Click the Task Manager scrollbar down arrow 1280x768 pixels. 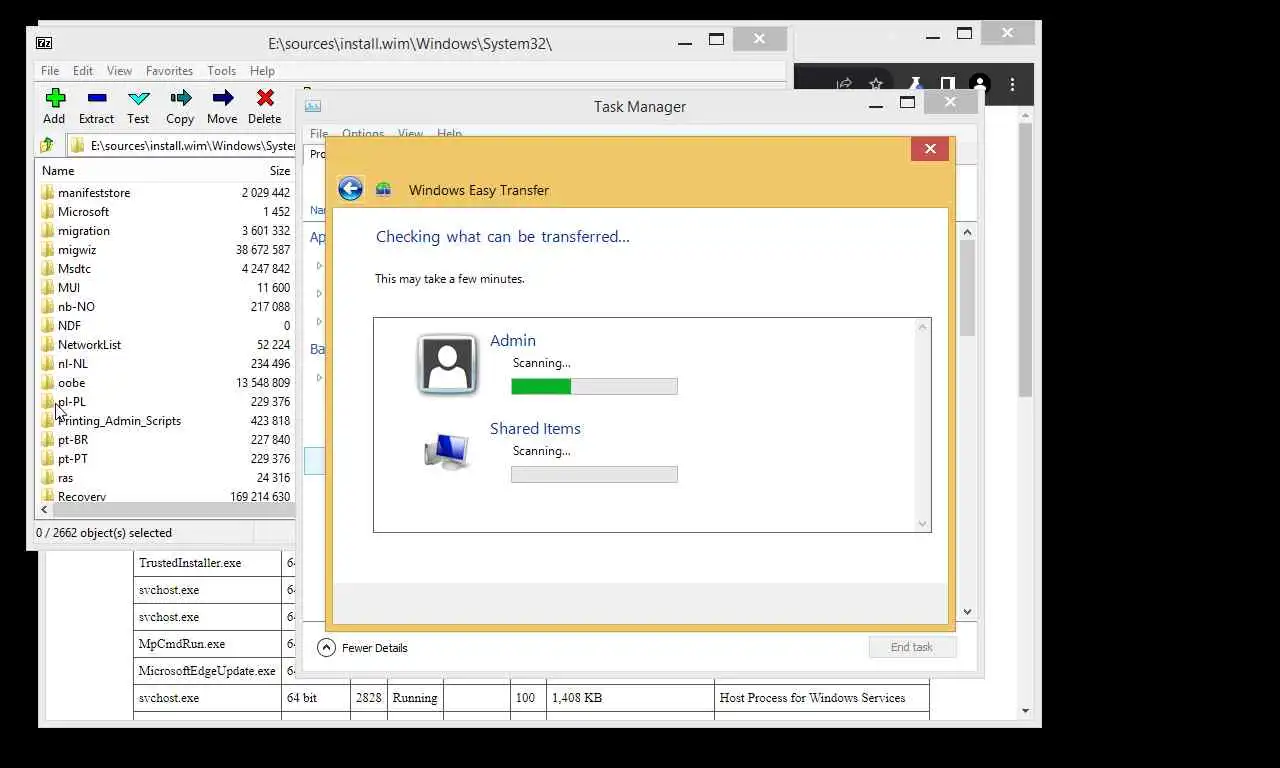coord(967,612)
